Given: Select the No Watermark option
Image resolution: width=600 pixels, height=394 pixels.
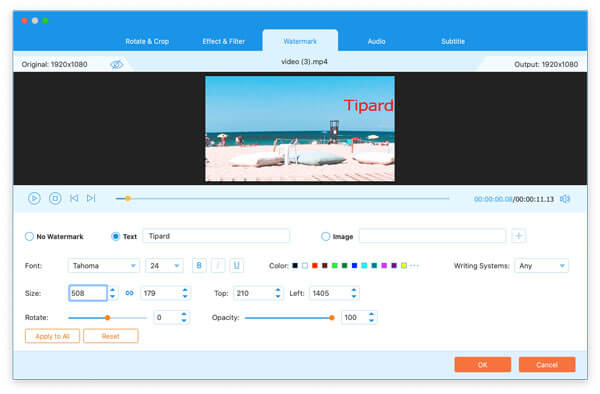Looking at the screenshot, I should click(54, 237).
